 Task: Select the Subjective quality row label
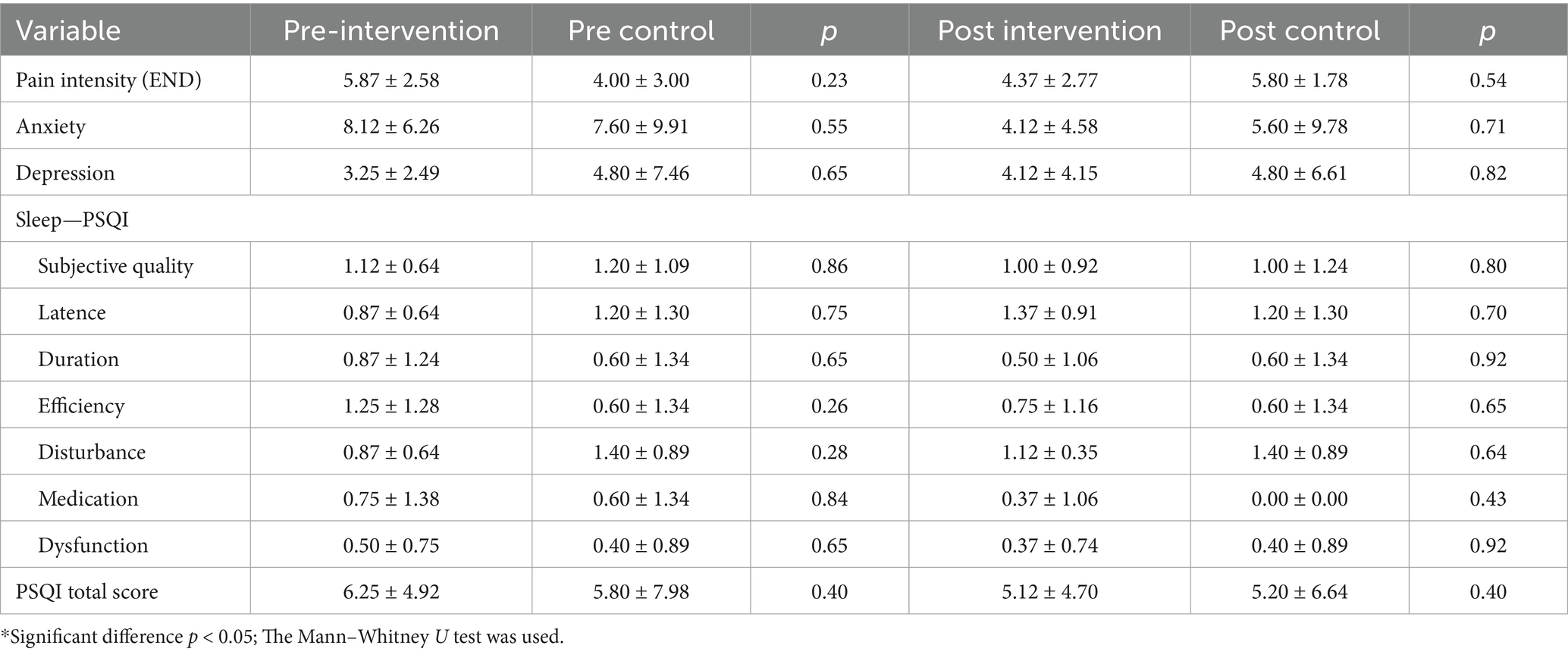pos(115,266)
